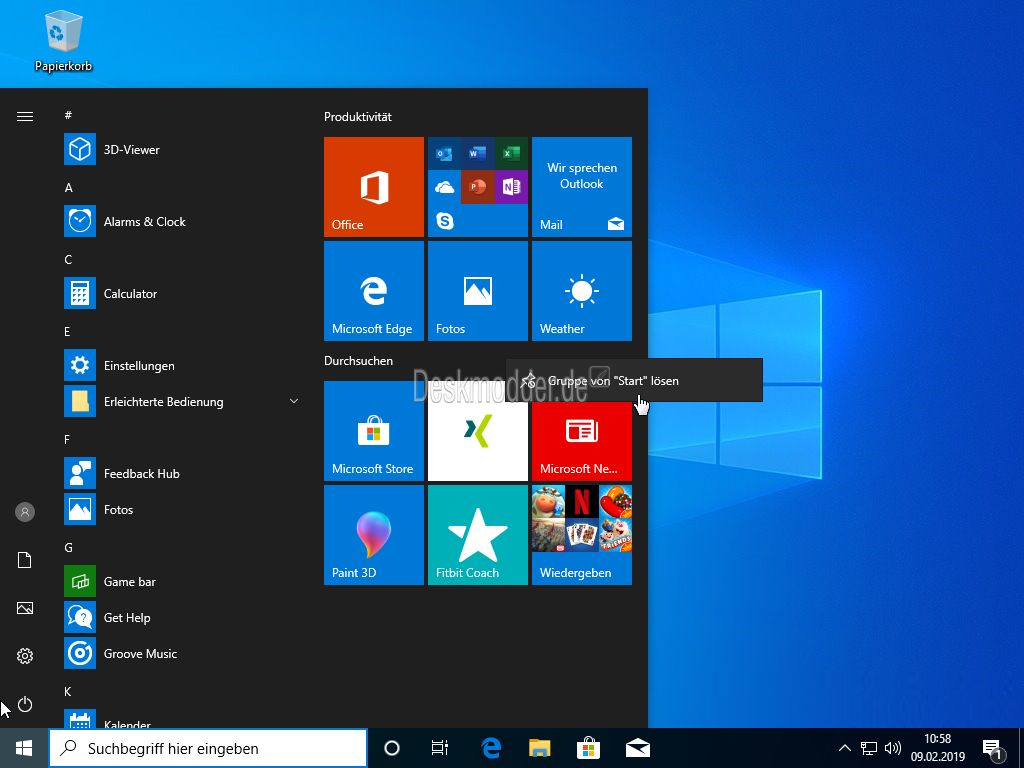Show hidden system tray icons
The height and width of the screenshot is (768, 1024).
point(844,748)
